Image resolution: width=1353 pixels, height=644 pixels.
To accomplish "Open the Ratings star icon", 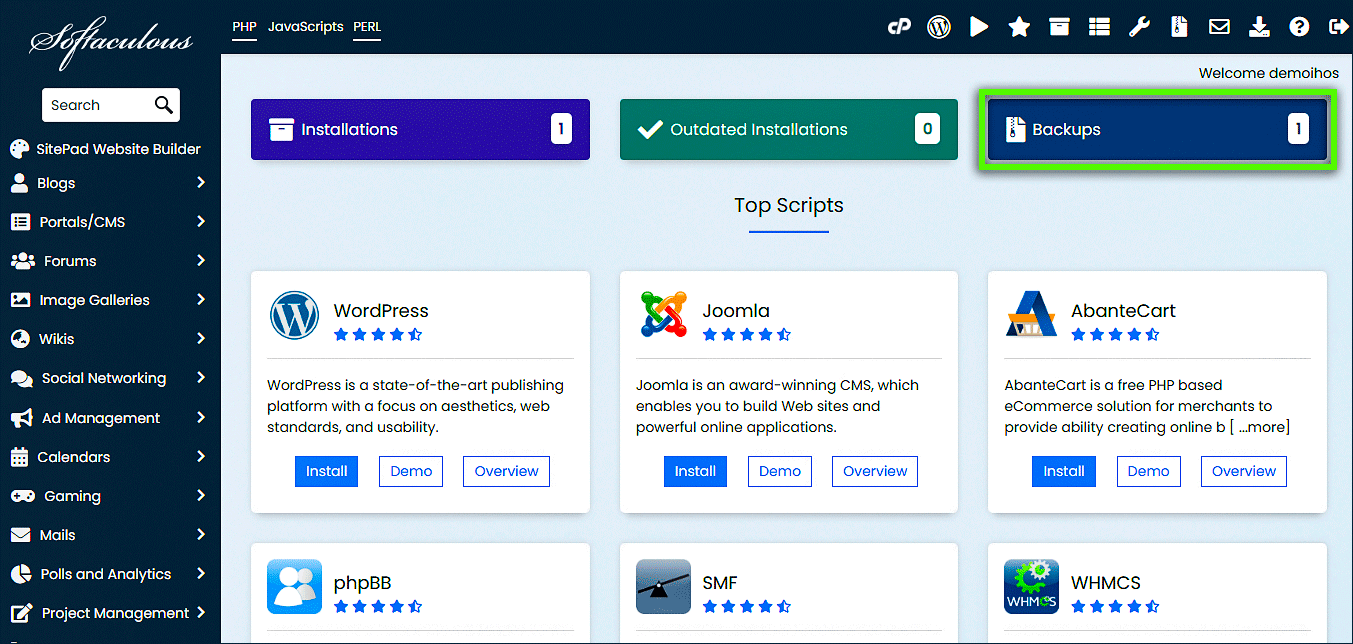I will point(1018,26).
